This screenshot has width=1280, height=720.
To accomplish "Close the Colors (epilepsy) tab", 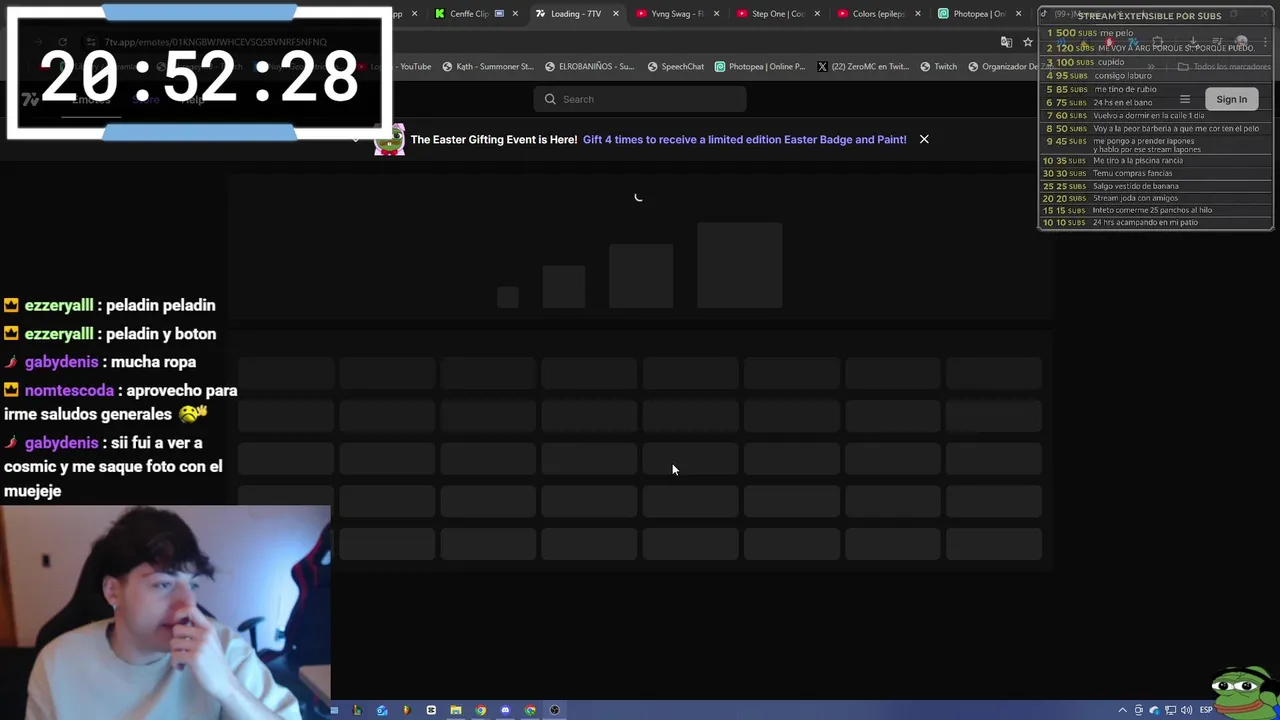I will click(x=917, y=14).
